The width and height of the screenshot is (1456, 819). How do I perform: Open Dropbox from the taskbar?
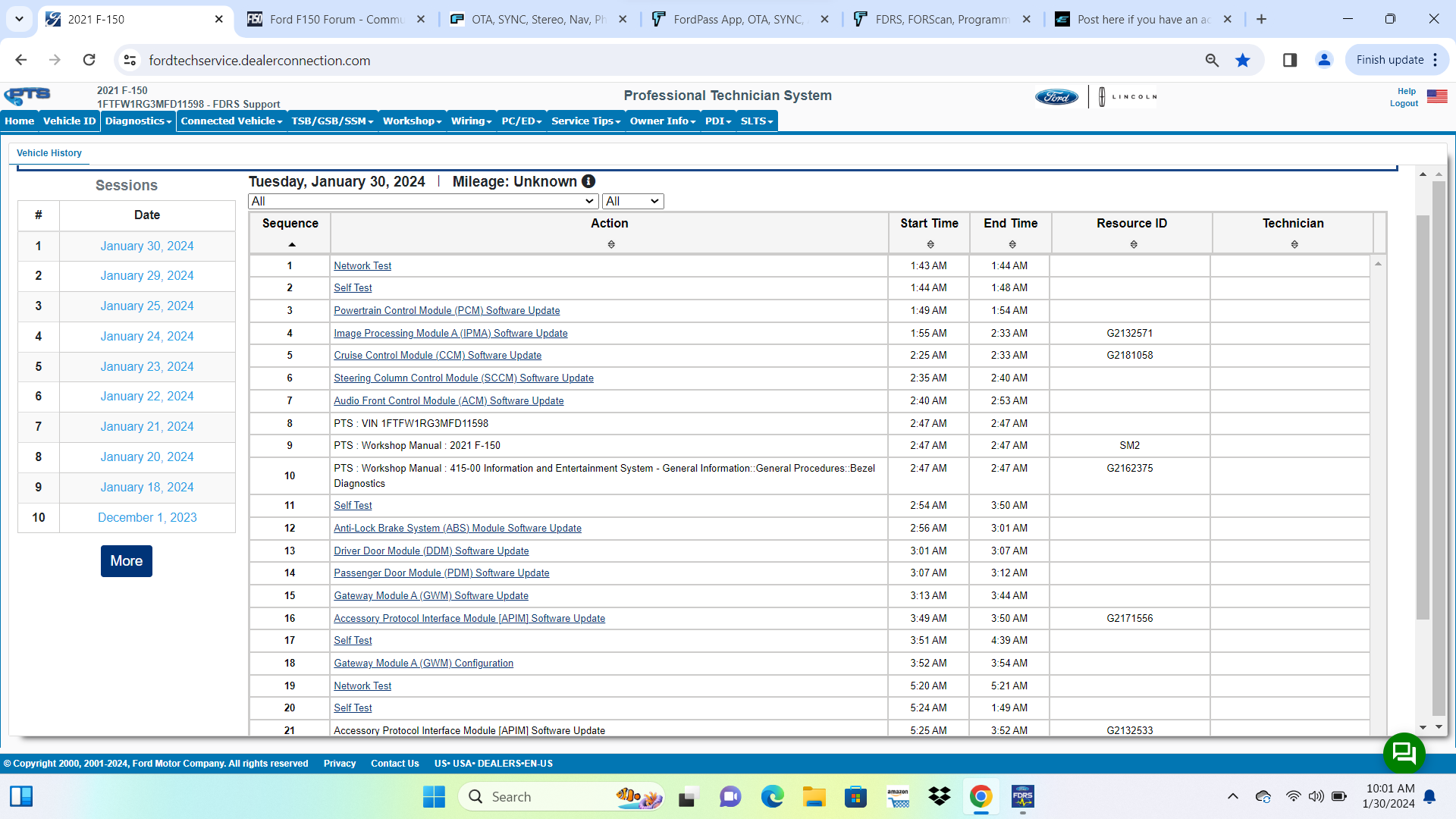[x=940, y=797]
